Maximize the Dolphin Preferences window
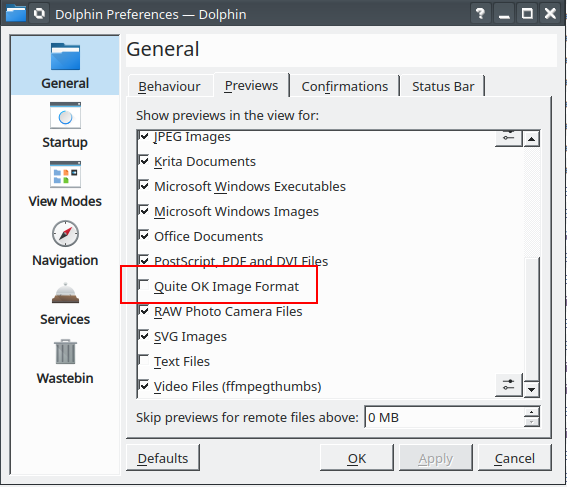Viewport: 567px width, 487px height. pos(527,14)
